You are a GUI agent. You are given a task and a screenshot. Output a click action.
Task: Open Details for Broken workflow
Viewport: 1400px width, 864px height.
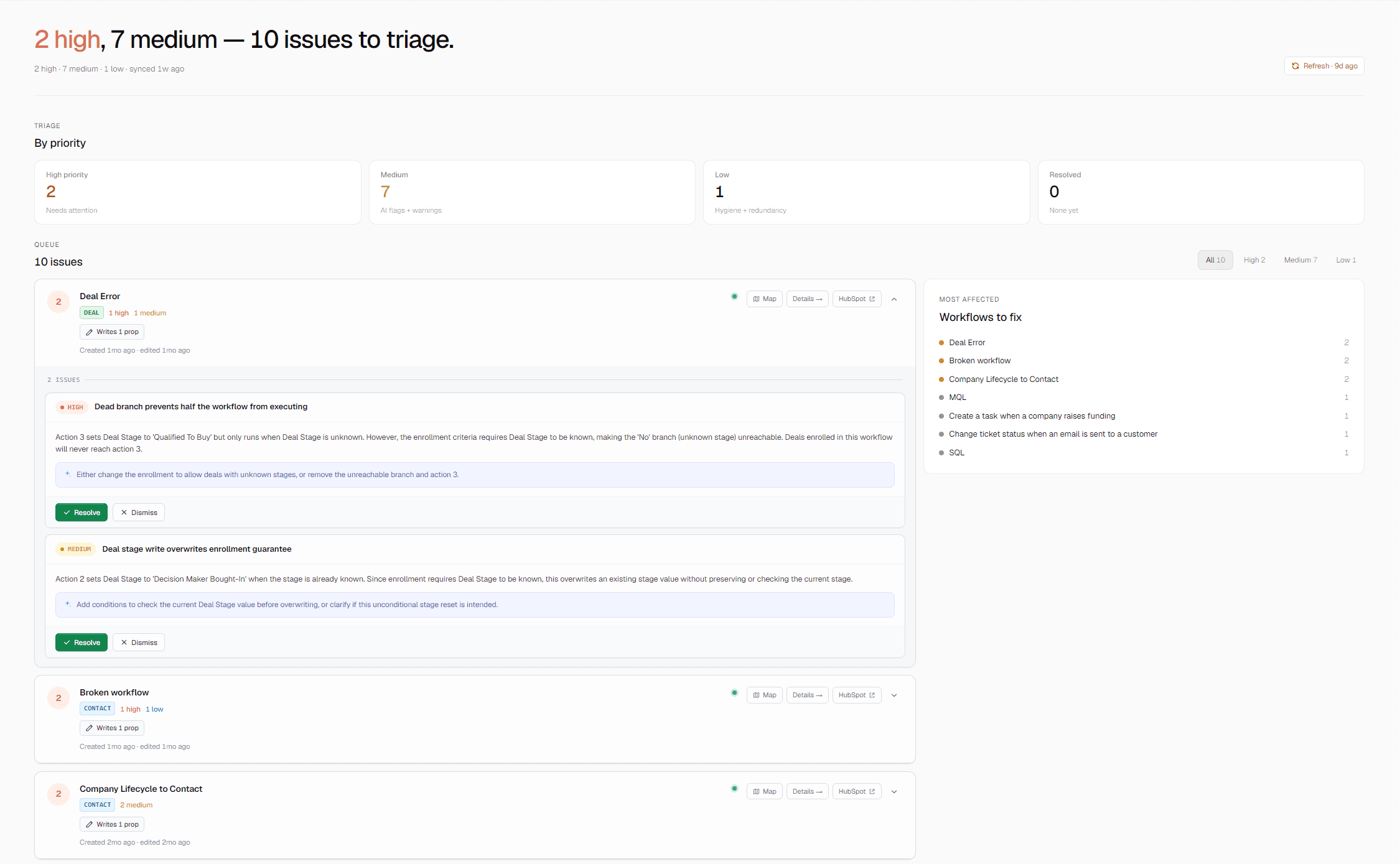(808, 695)
